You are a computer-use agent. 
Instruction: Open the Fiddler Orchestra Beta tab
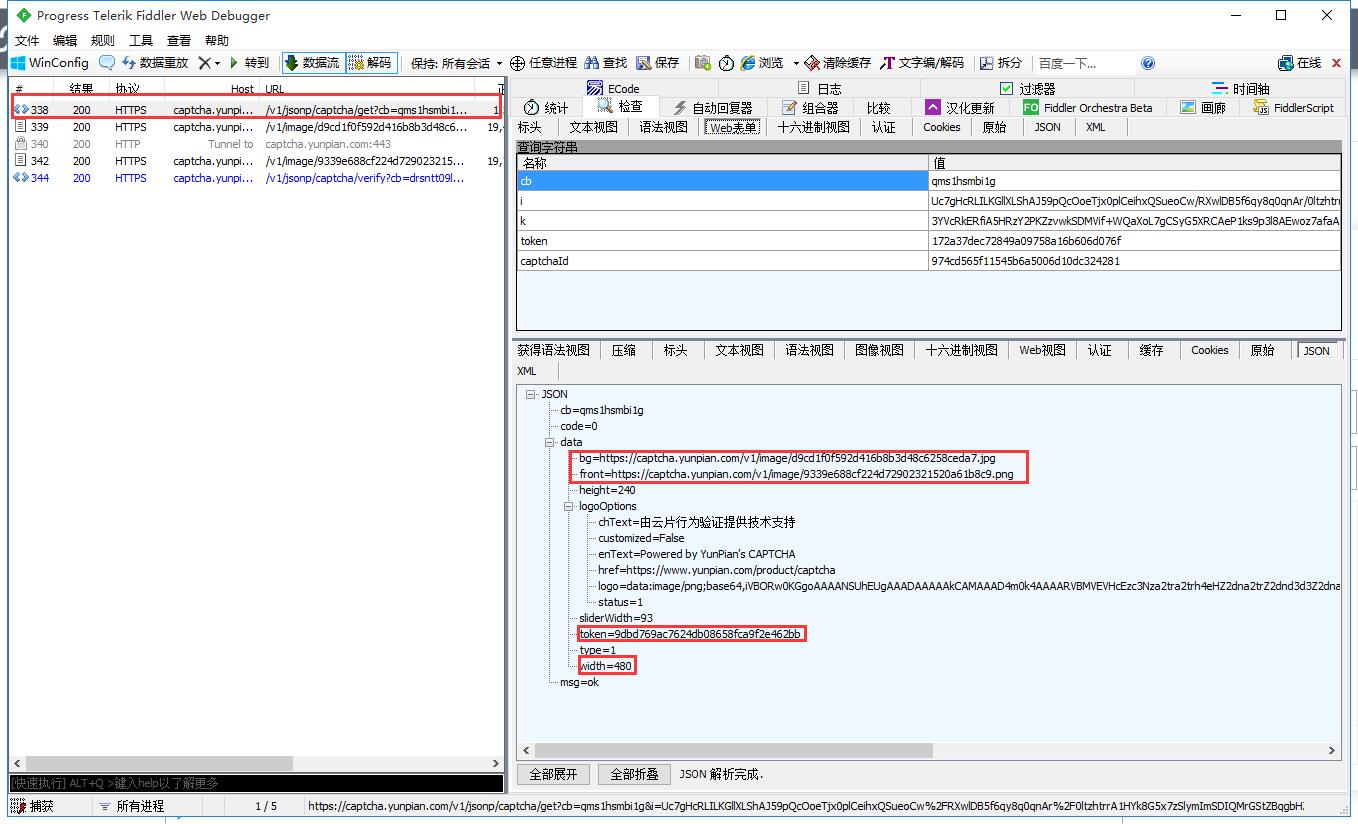pyautogui.click(x=1088, y=108)
